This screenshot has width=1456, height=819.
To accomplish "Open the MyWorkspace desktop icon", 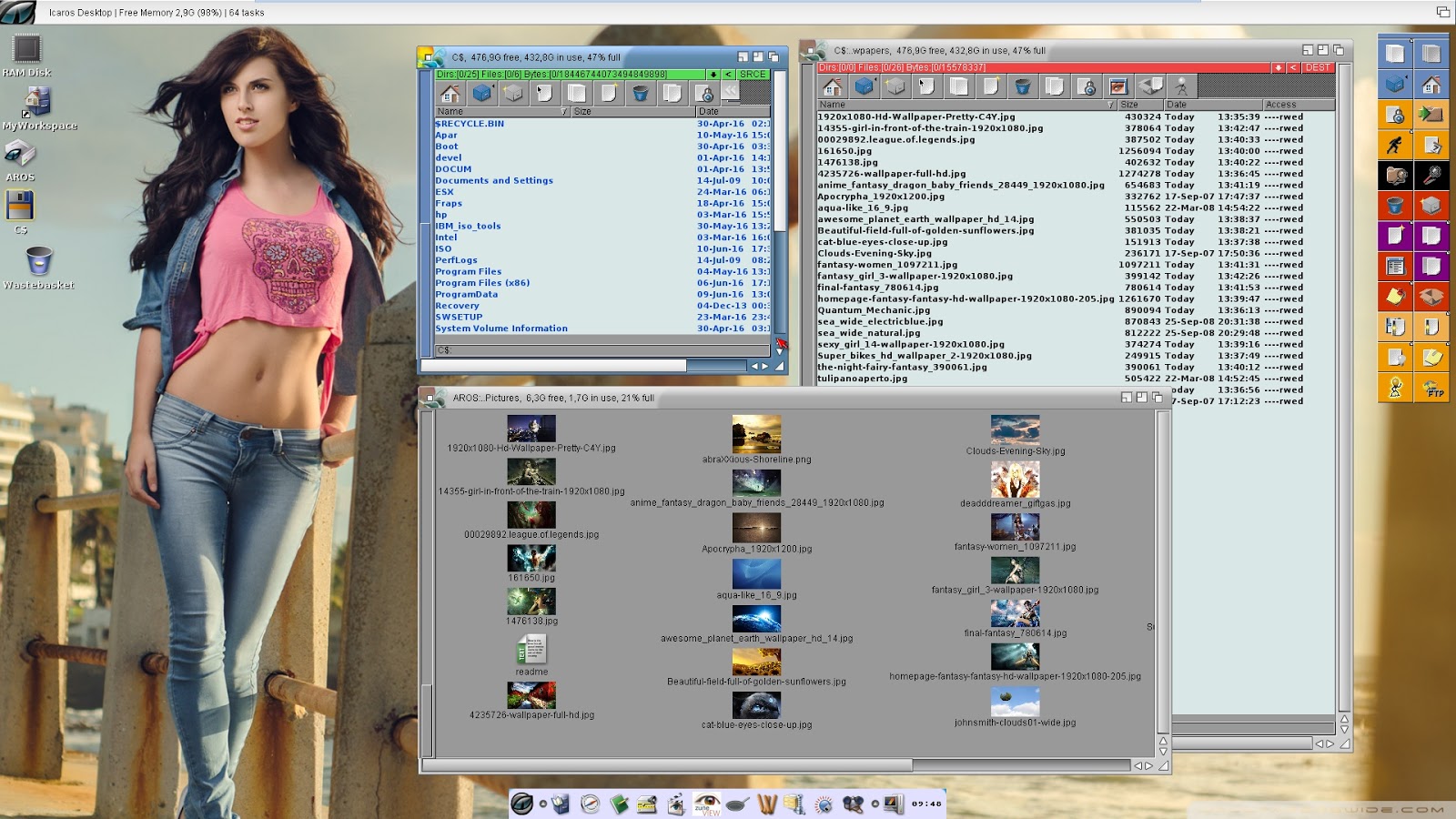I will click(39, 108).
